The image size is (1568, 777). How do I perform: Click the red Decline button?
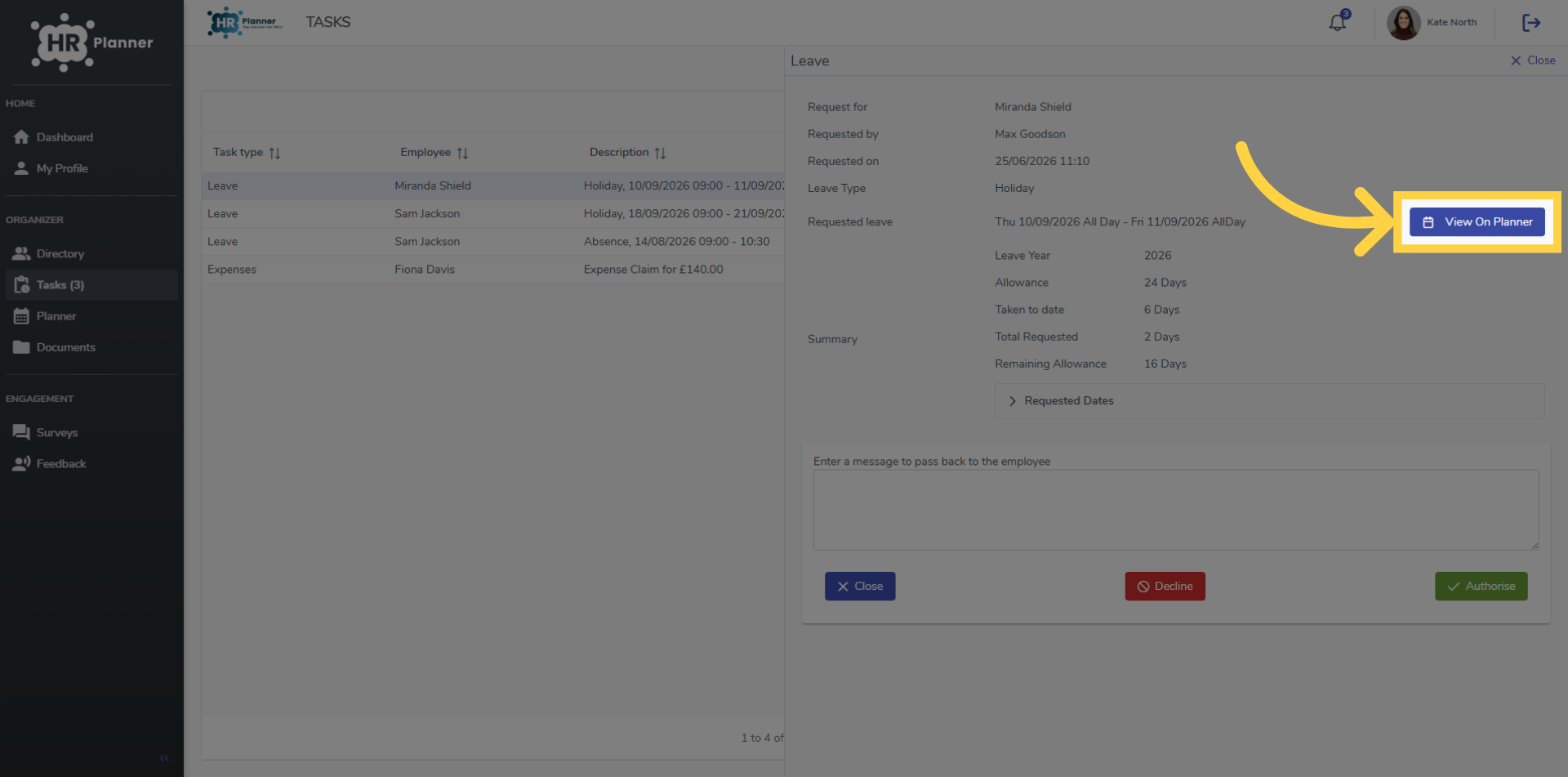point(1165,587)
